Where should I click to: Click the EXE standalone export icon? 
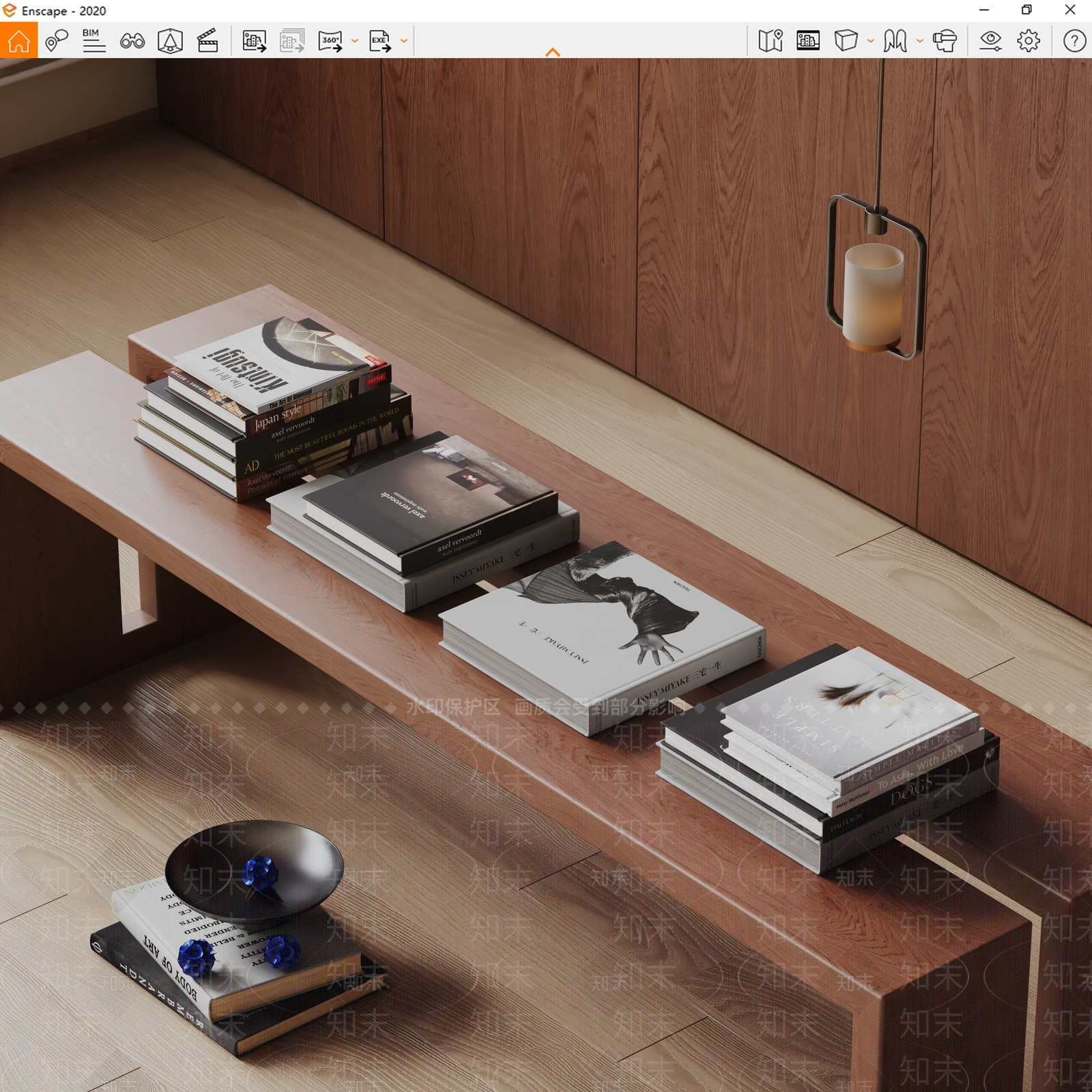[380, 41]
